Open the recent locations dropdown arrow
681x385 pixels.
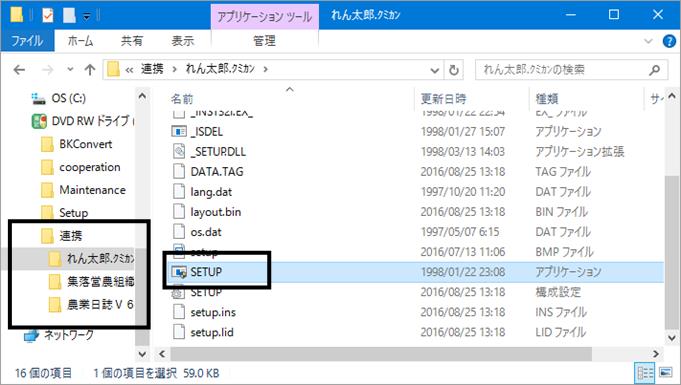click(x=70, y=70)
